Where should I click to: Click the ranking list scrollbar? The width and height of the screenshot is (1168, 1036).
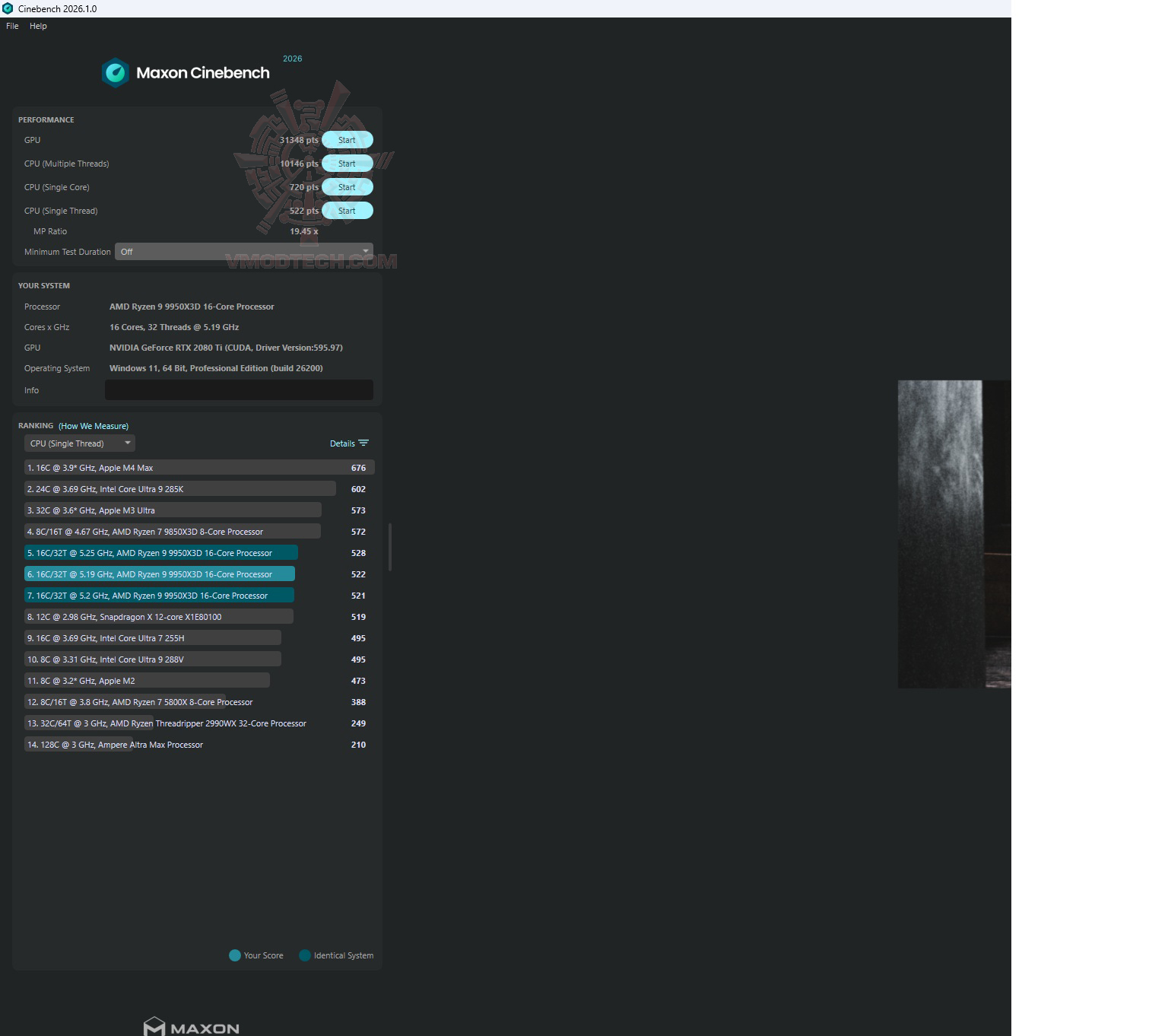point(390,547)
